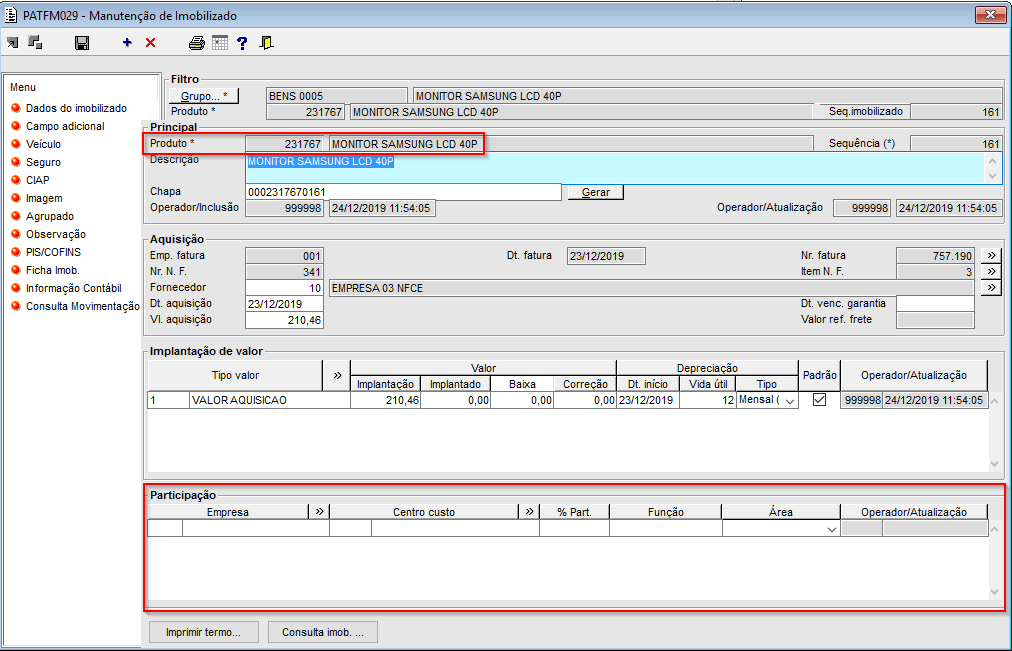Toggle the Padrão checkbox in value row
The width and height of the screenshot is (1012, 651).
(x=819, y=400)
